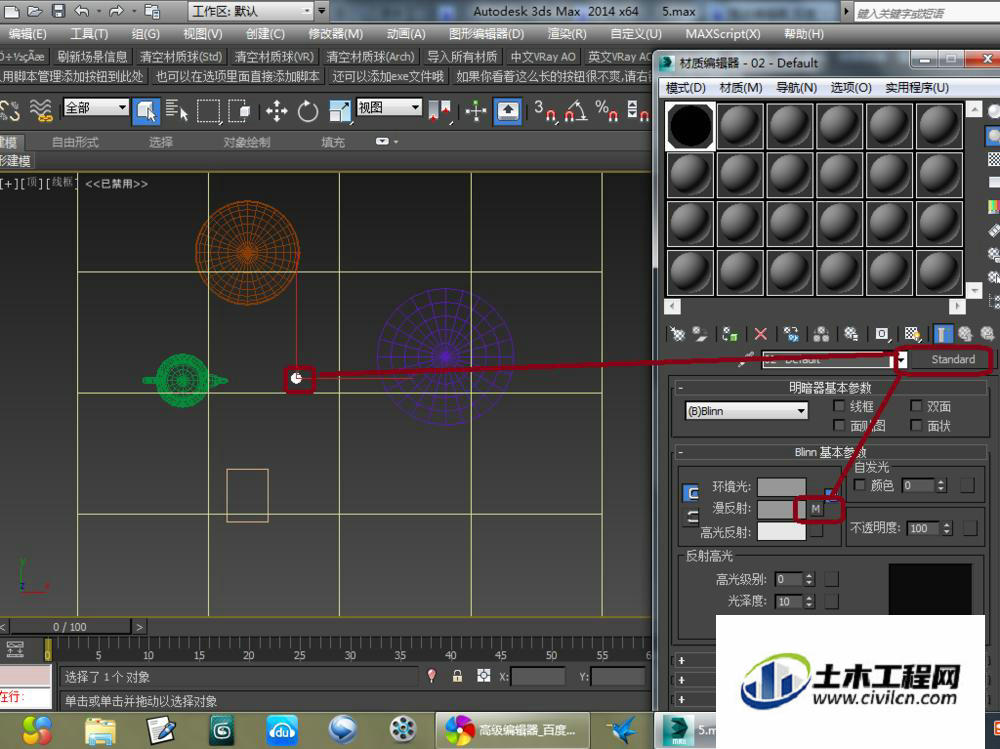Toggle the keyboard shortcut override icon
This screenshot has height=749, width=1000.
[x=508, y=111]
